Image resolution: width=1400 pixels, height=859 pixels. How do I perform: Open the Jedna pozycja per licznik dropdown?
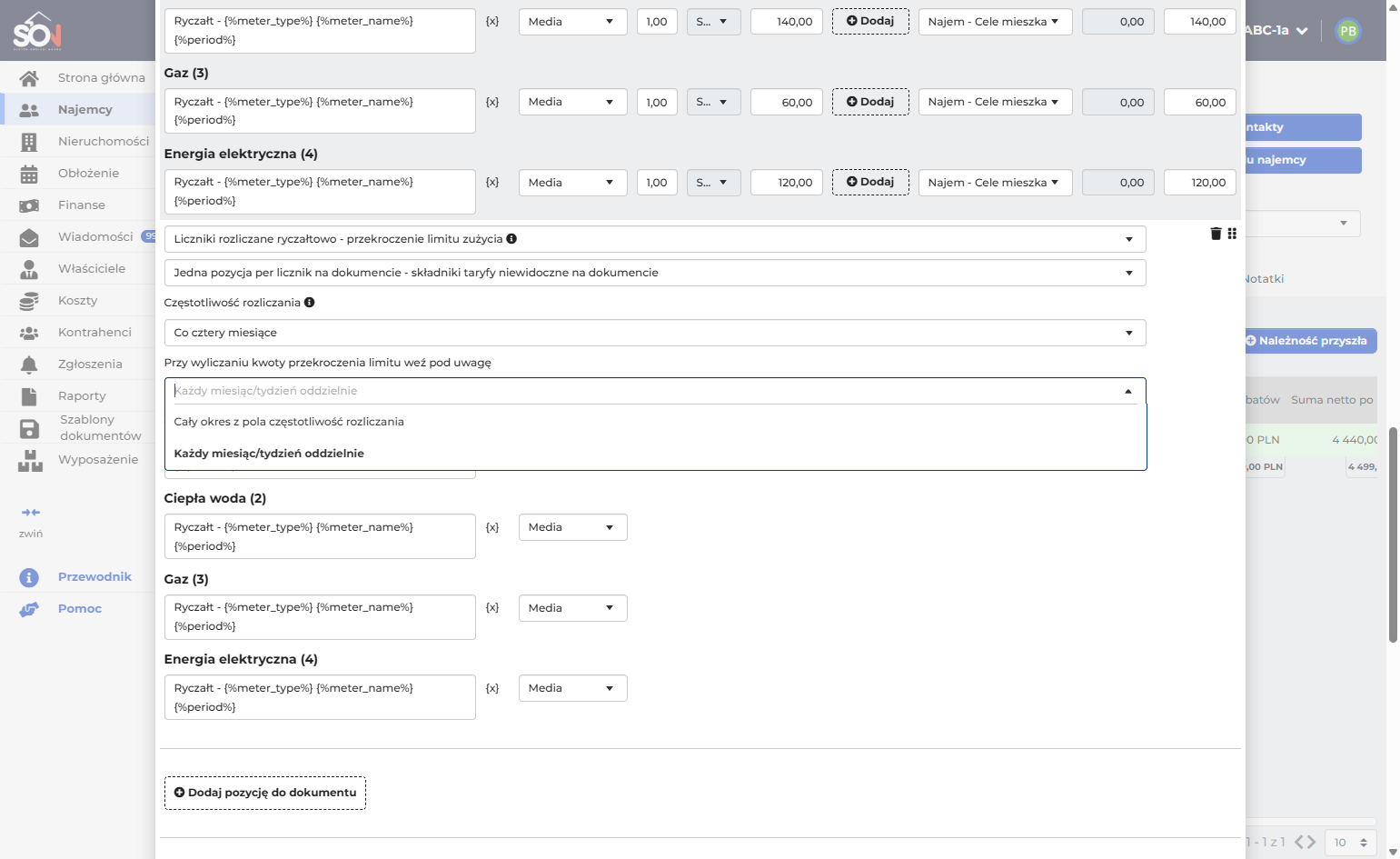point(655,273)
